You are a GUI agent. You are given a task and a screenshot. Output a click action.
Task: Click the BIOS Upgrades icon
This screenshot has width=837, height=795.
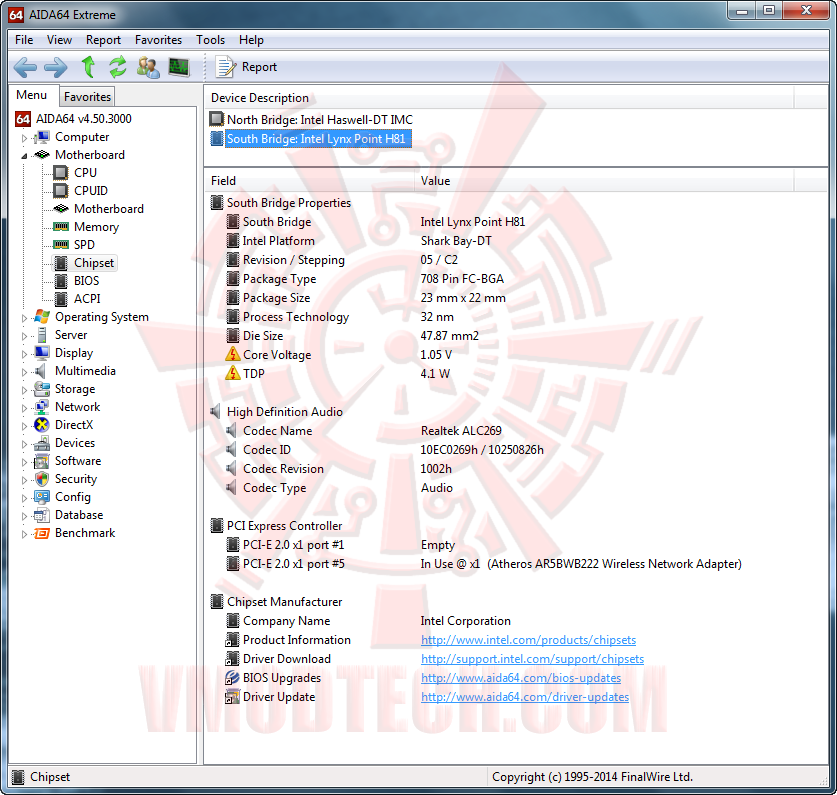tap(232, 678)
